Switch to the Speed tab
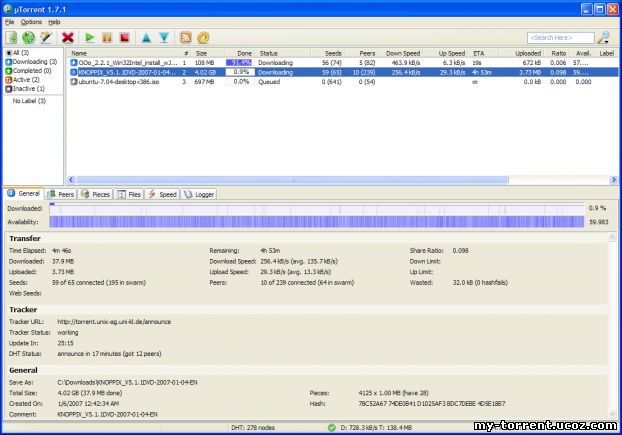Screen dimensions: 622x435 (x=163, y=194)
